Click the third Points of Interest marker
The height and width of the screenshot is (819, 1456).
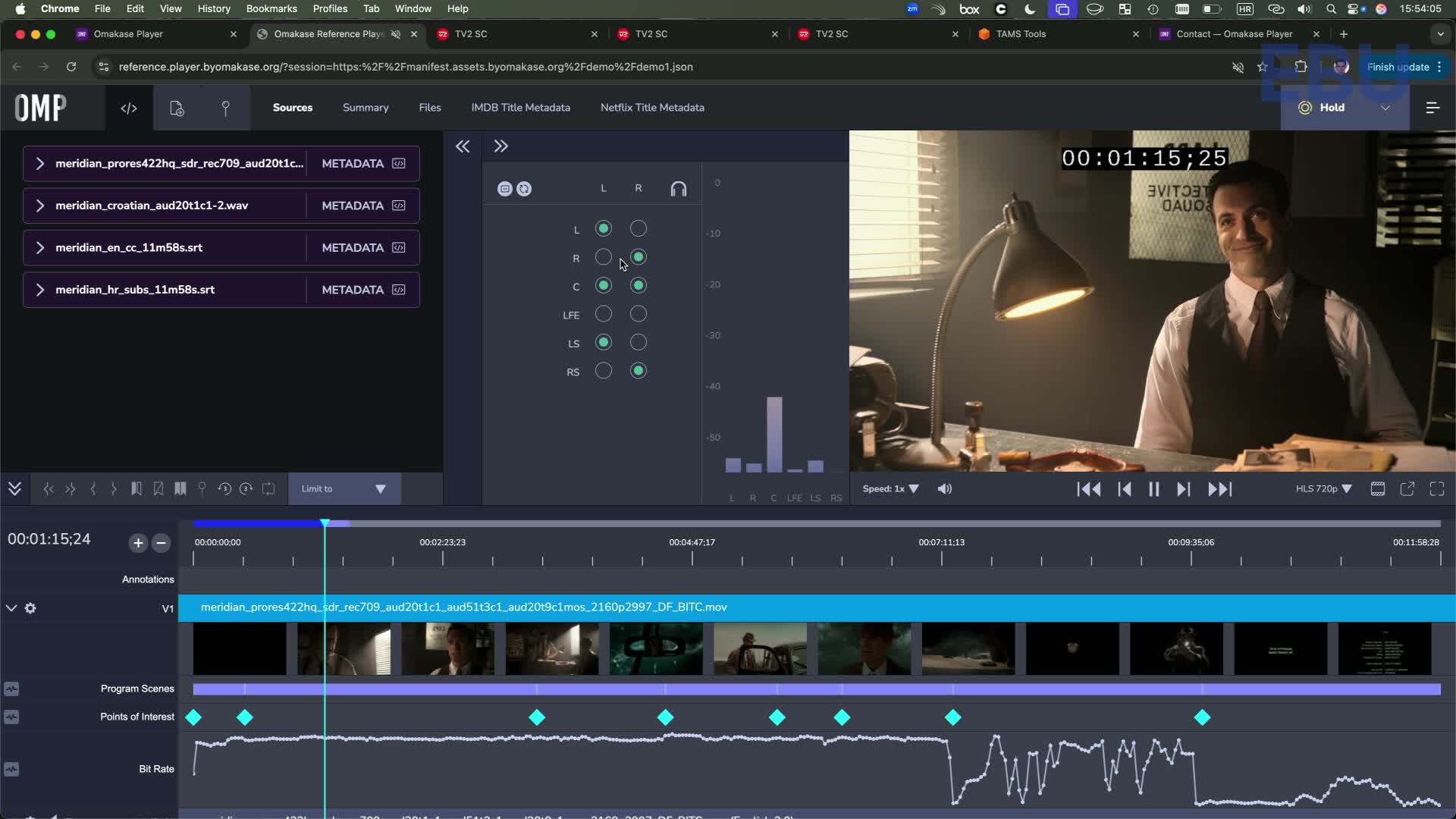click(x=537, y=717)
